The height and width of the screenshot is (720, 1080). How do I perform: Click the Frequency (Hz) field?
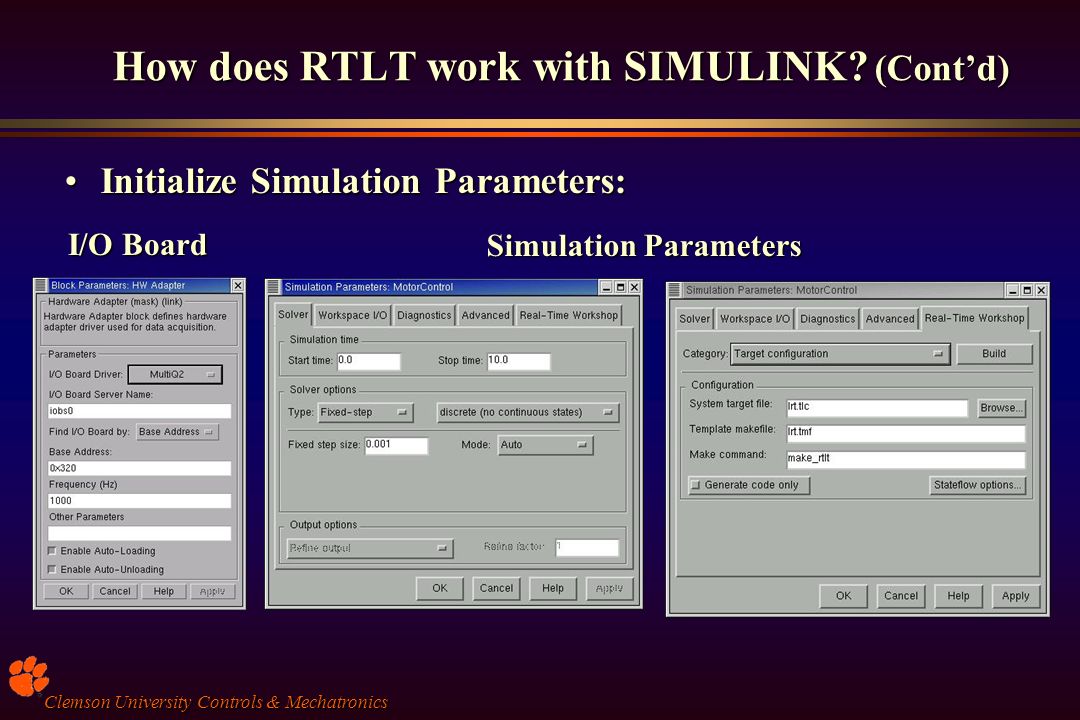(139, 501)
